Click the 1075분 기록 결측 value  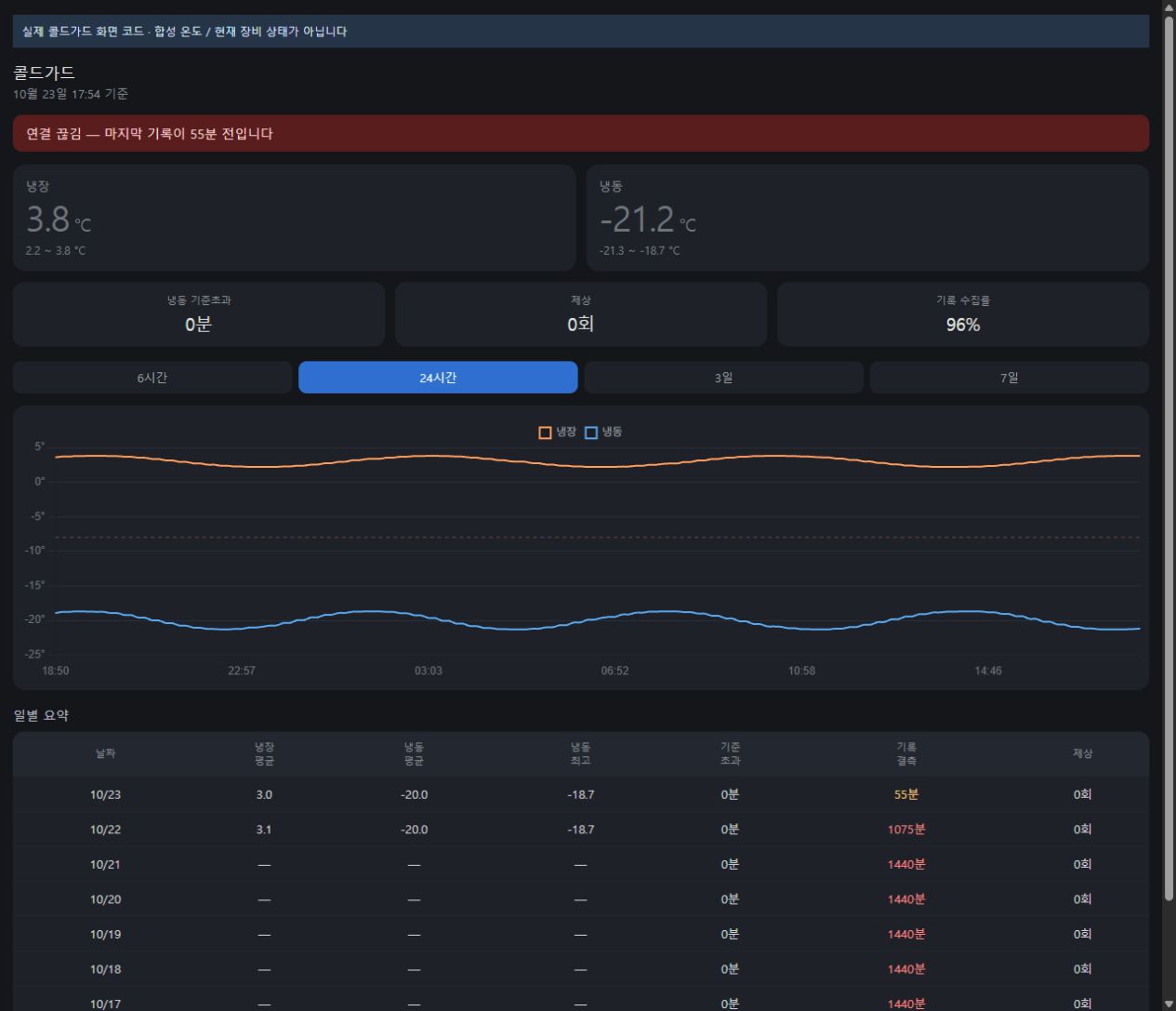click(x=906, y=830)
